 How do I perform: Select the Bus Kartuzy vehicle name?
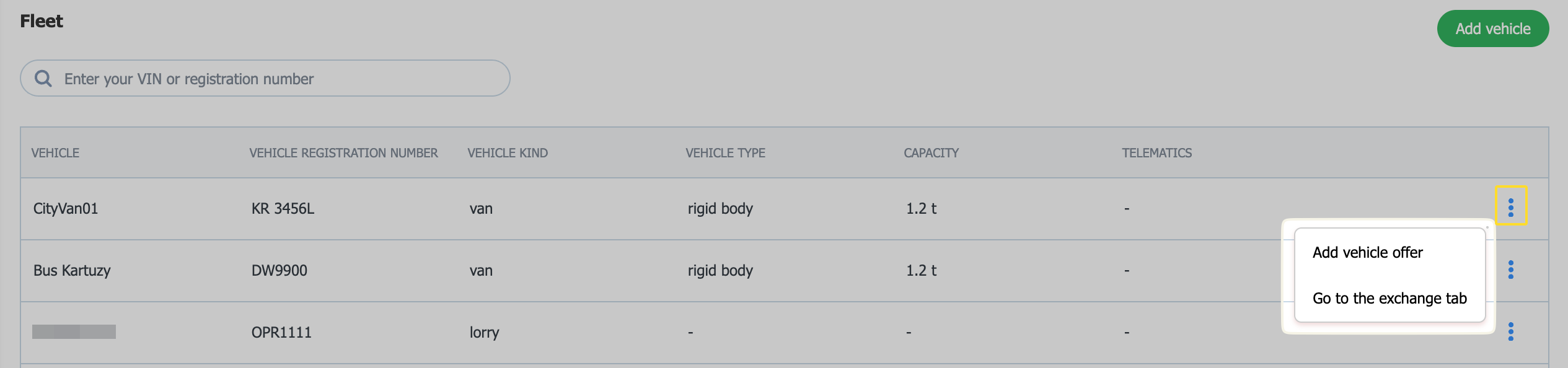point(72,271)
